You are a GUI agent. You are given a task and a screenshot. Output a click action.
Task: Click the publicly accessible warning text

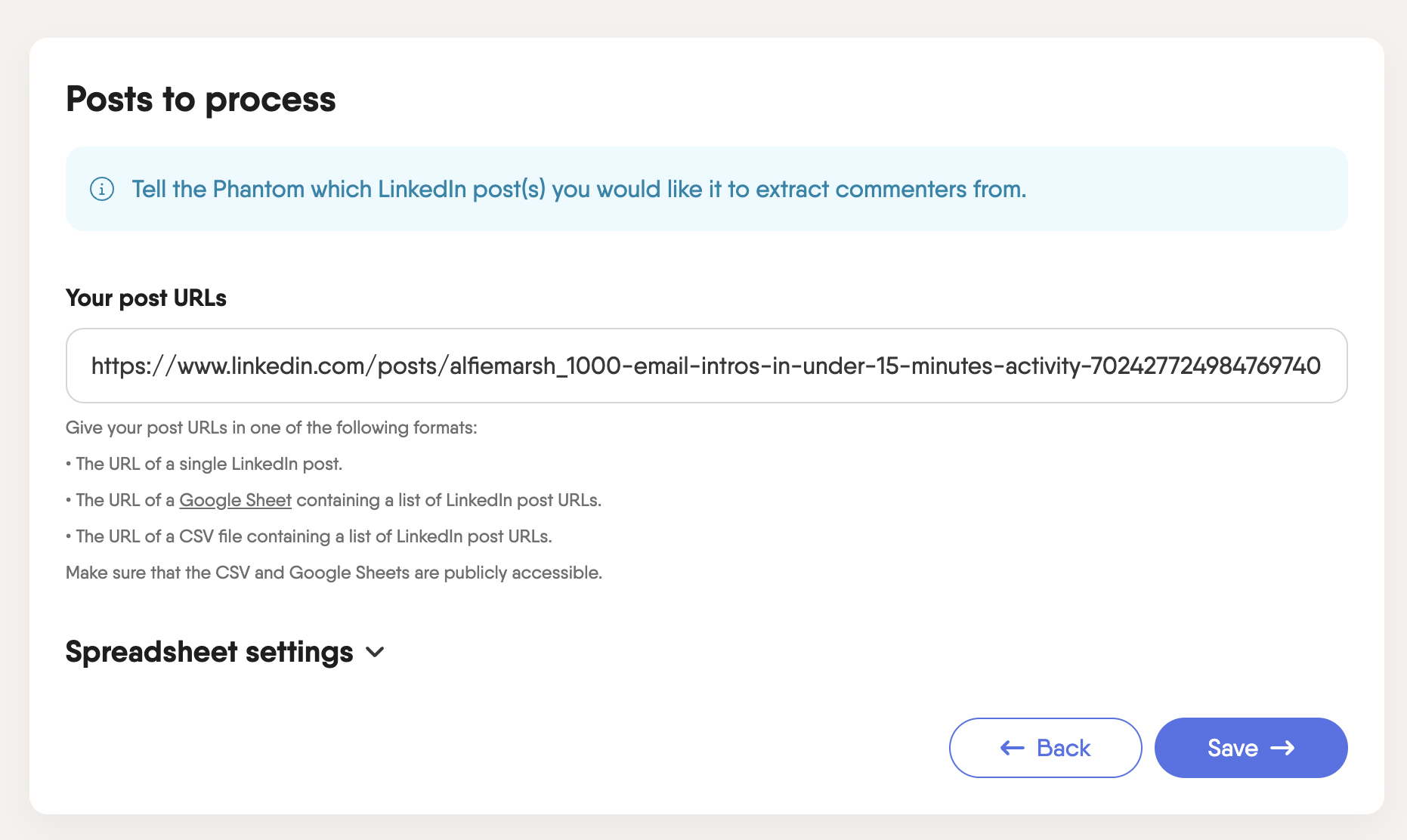334,573
